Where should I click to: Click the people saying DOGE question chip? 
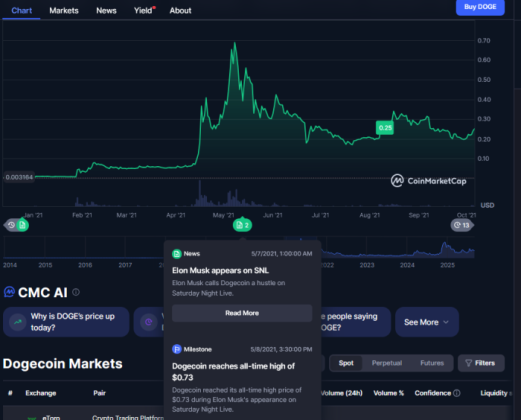356,322
